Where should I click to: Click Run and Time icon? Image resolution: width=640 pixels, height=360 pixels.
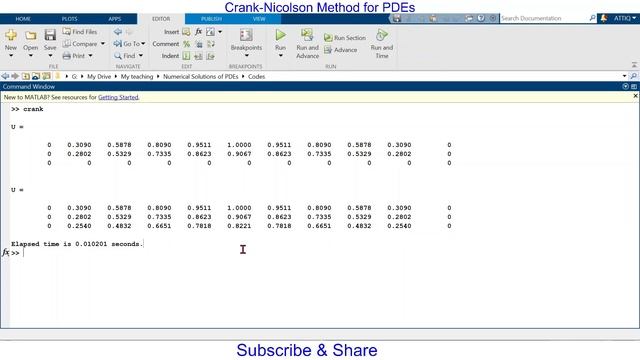click(382, 35)
